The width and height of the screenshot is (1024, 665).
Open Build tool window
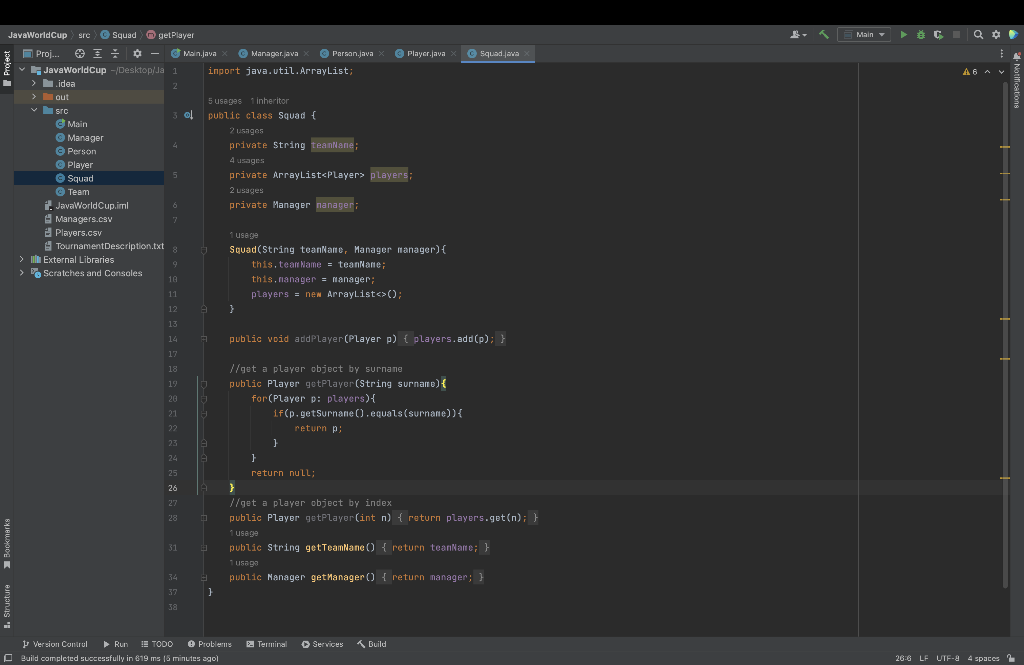pyautogui.click(x=372, y=644)
